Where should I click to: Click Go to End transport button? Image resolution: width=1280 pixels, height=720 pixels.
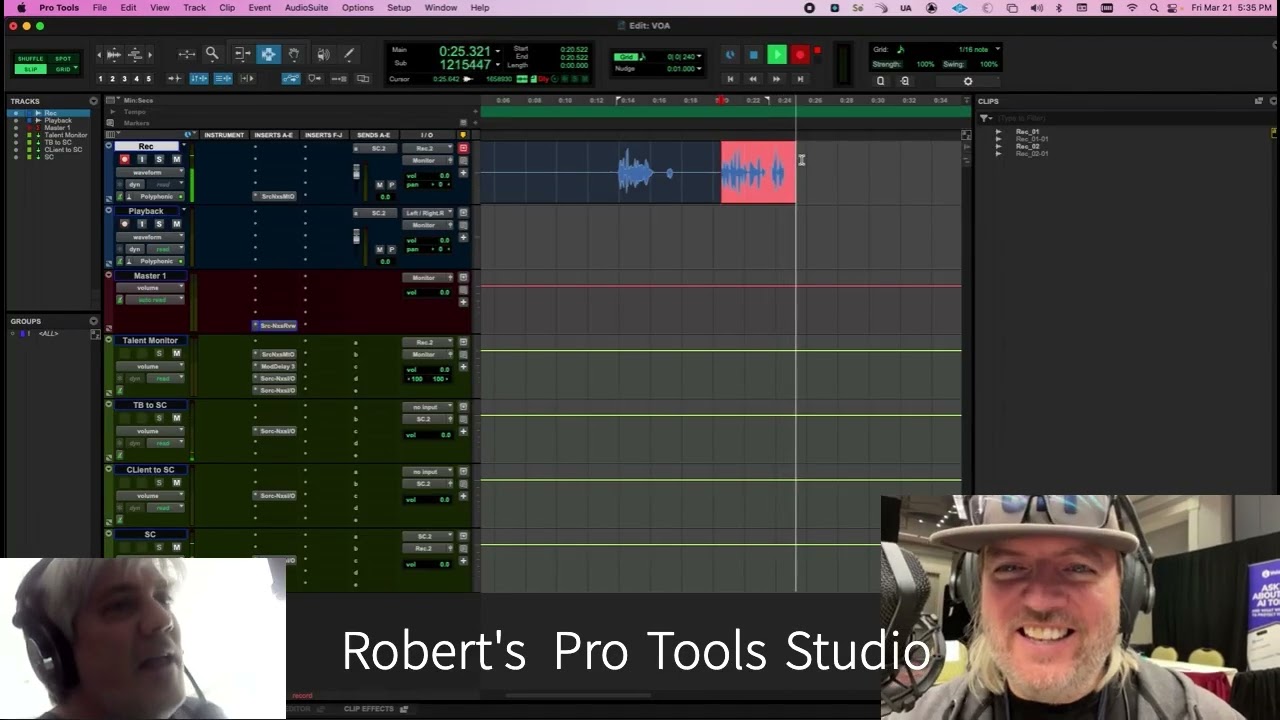pos(800,79)
